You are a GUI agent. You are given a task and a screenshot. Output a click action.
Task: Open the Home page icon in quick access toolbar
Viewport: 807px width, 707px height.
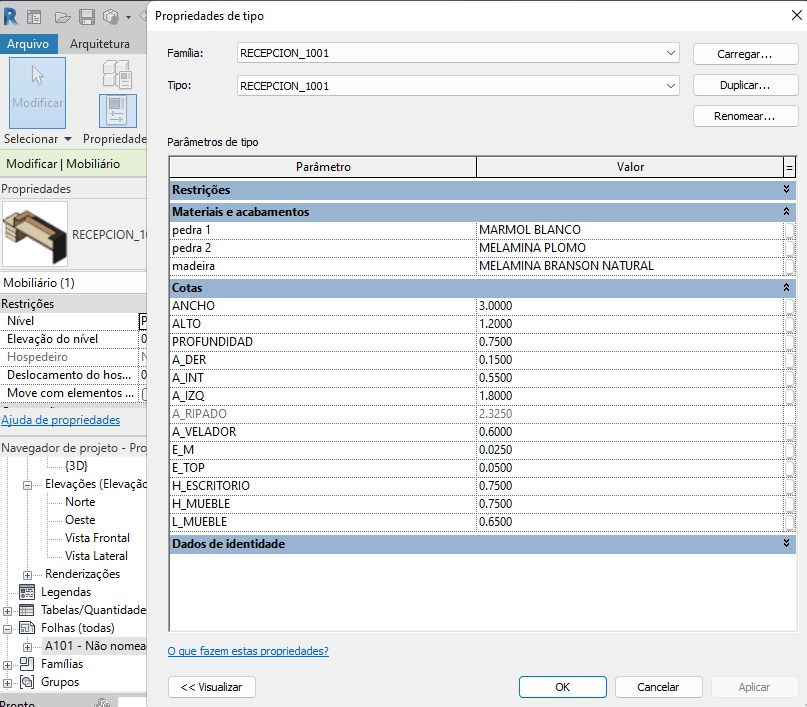click(x=34, y=17)
